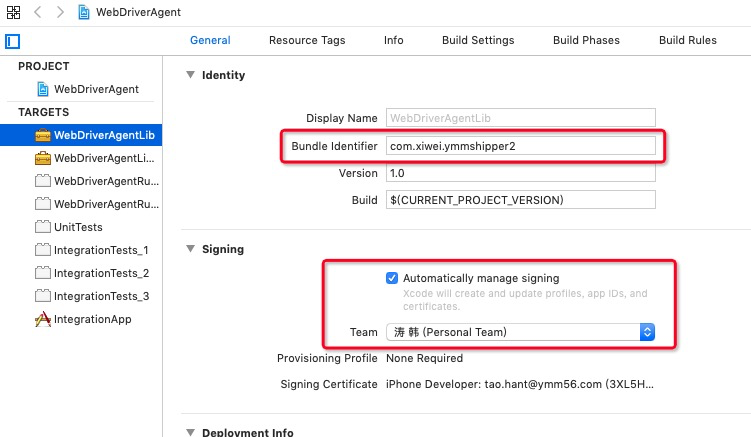This screenshot has width=751, height=437.
Task: Select the UnitTests target
Action: point(81,227)
